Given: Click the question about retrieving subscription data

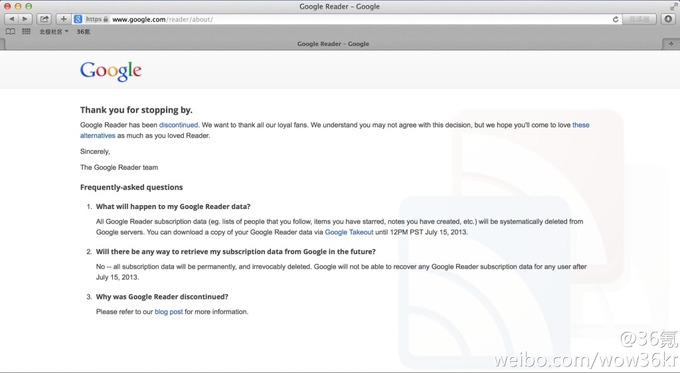Looking at the screenshot, I should click(x=235, y=252).
